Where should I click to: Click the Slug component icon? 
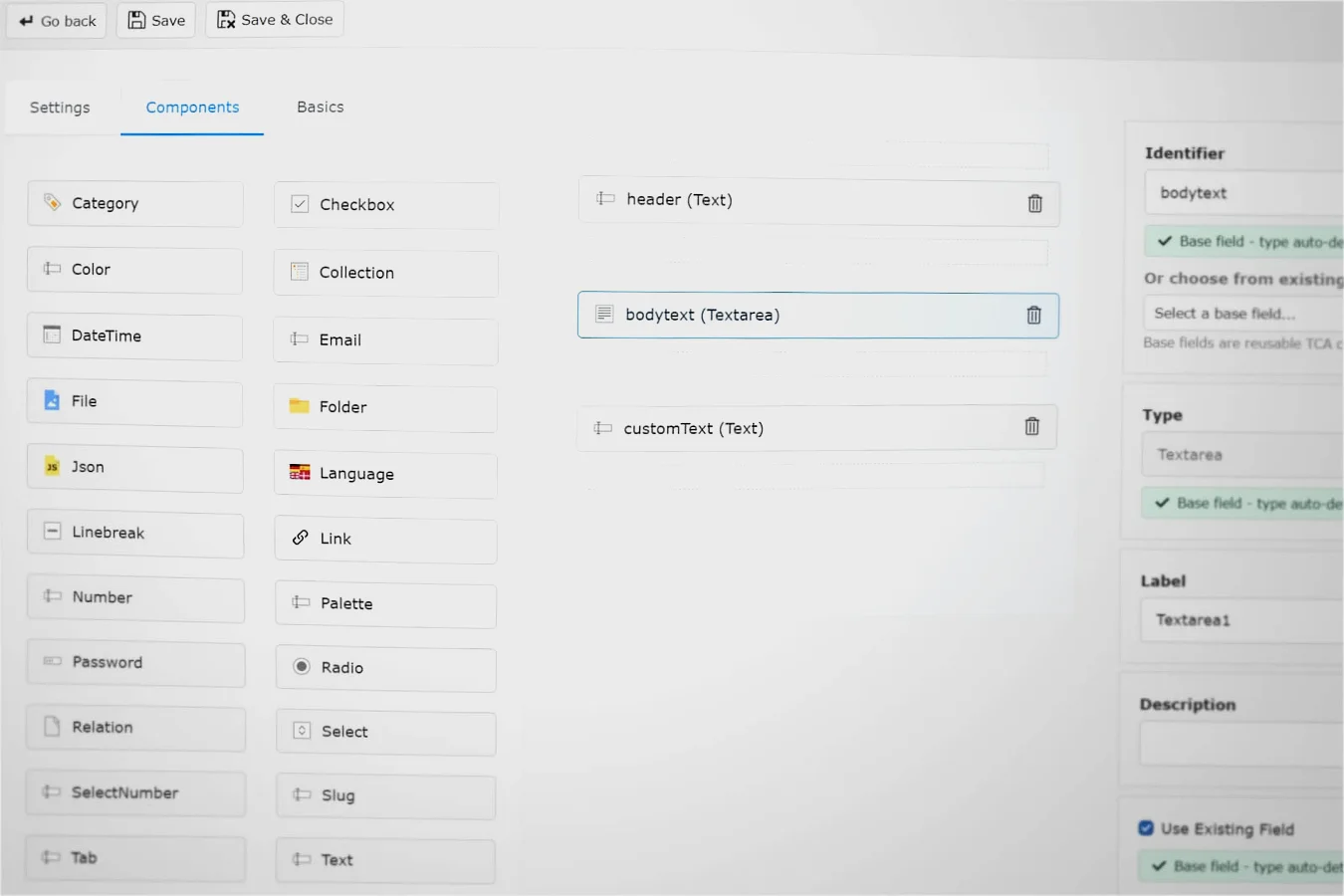coord(302,794)
